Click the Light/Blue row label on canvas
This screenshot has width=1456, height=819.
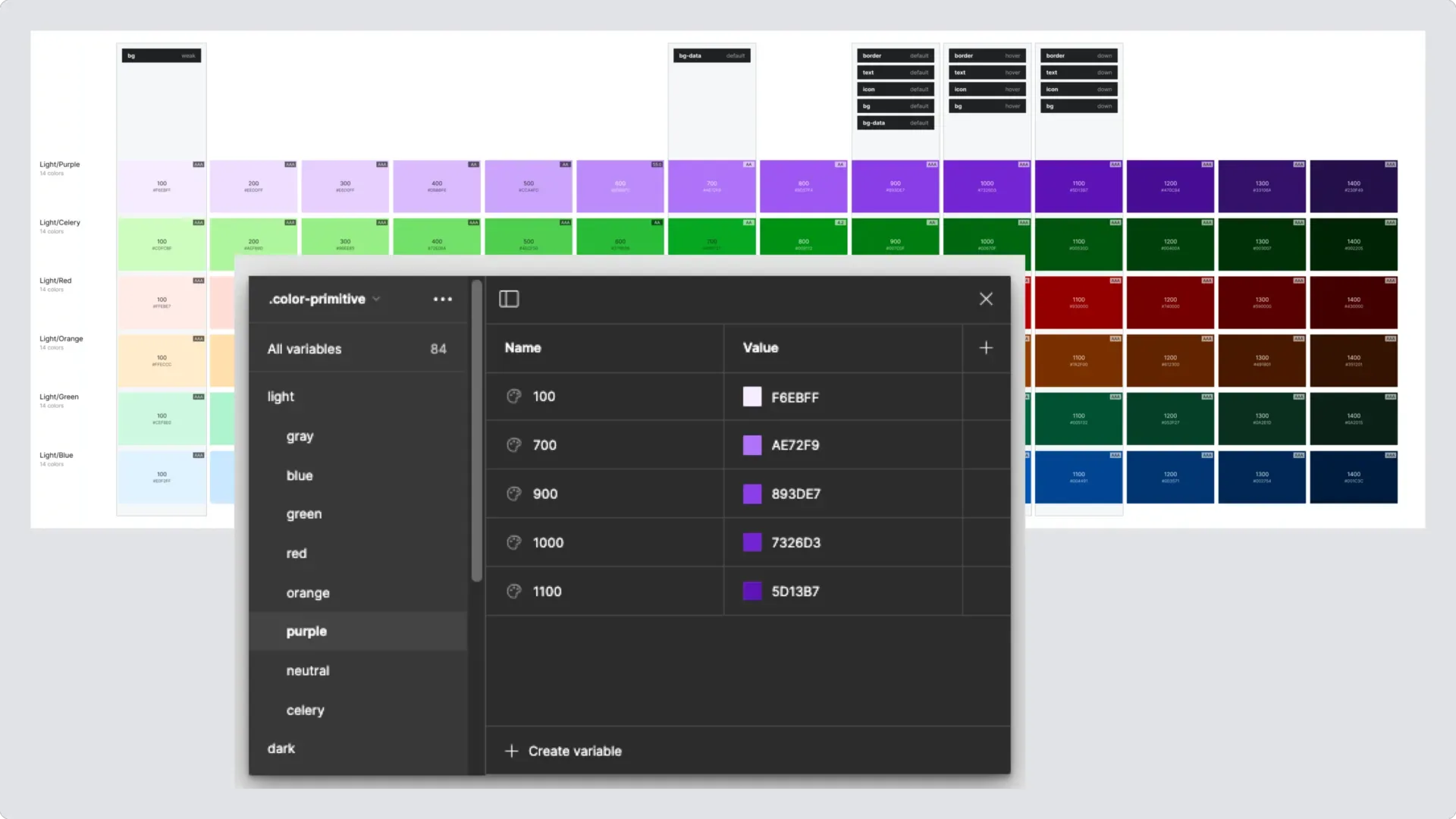[56, 456]
